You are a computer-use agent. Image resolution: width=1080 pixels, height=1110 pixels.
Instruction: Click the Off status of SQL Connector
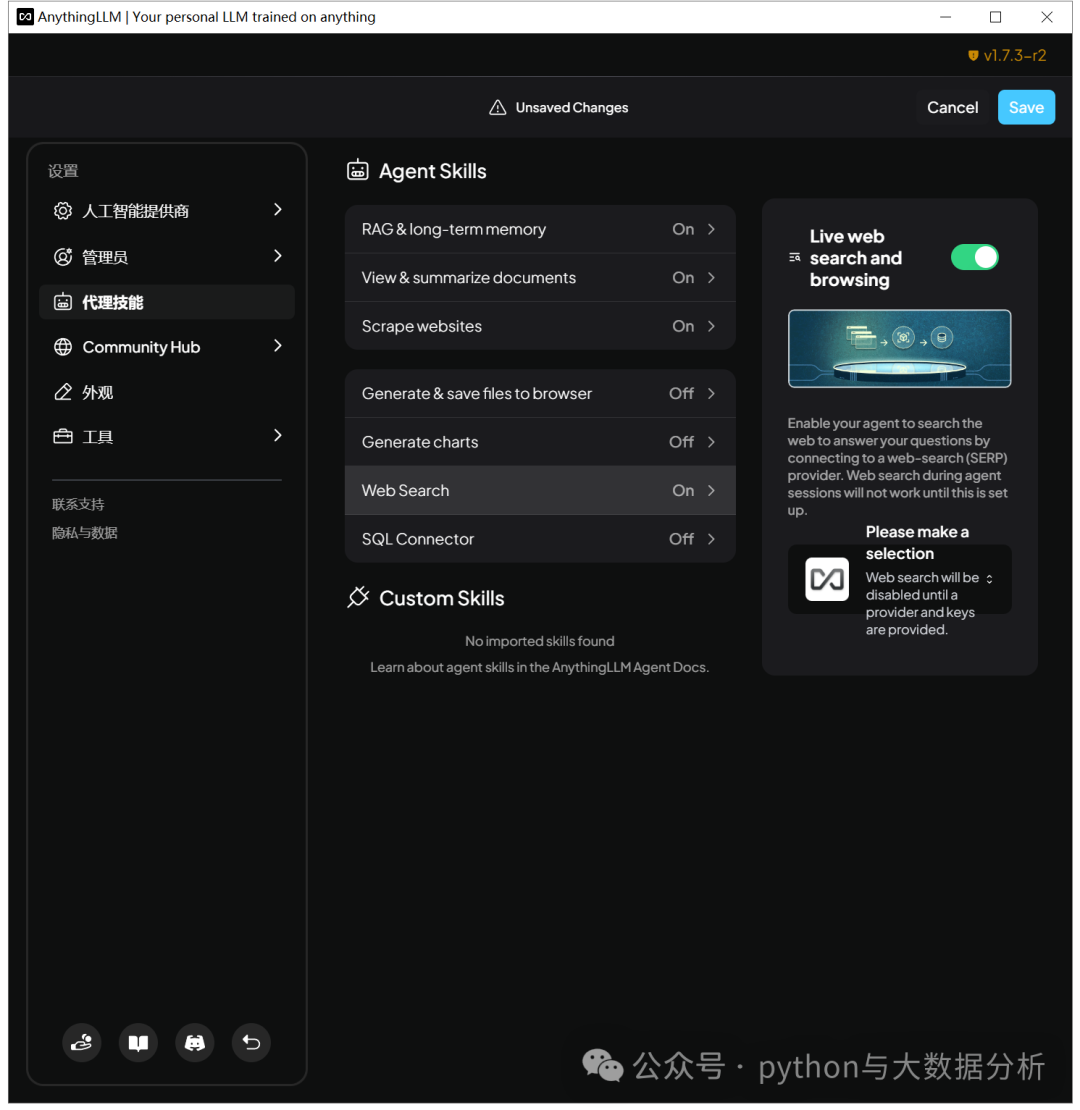tap(682, 539)
